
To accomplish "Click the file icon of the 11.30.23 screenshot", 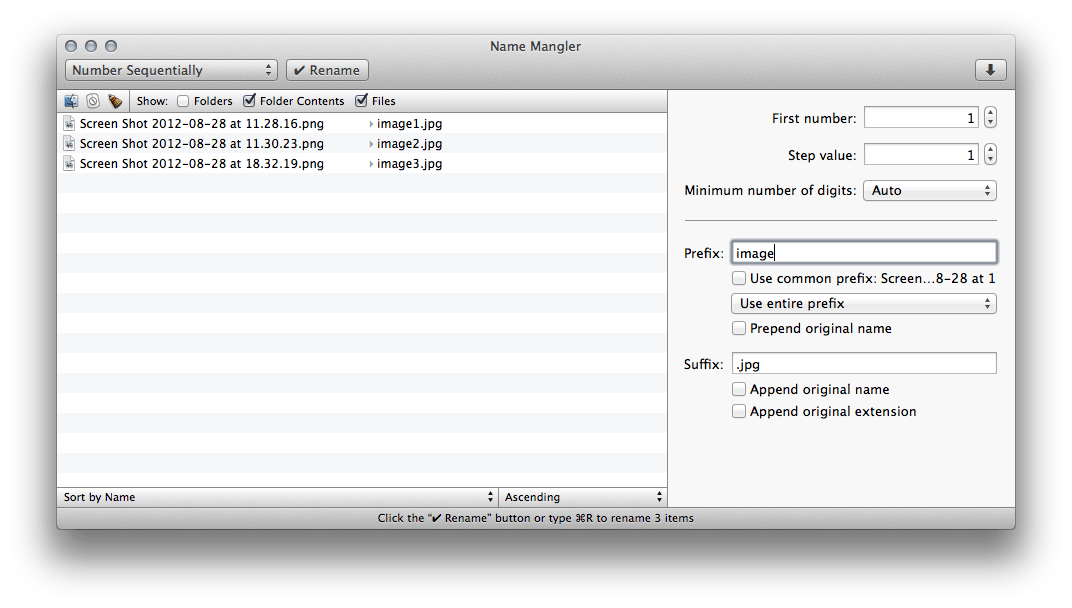I will pyautogui.click(x=69, y=144).
